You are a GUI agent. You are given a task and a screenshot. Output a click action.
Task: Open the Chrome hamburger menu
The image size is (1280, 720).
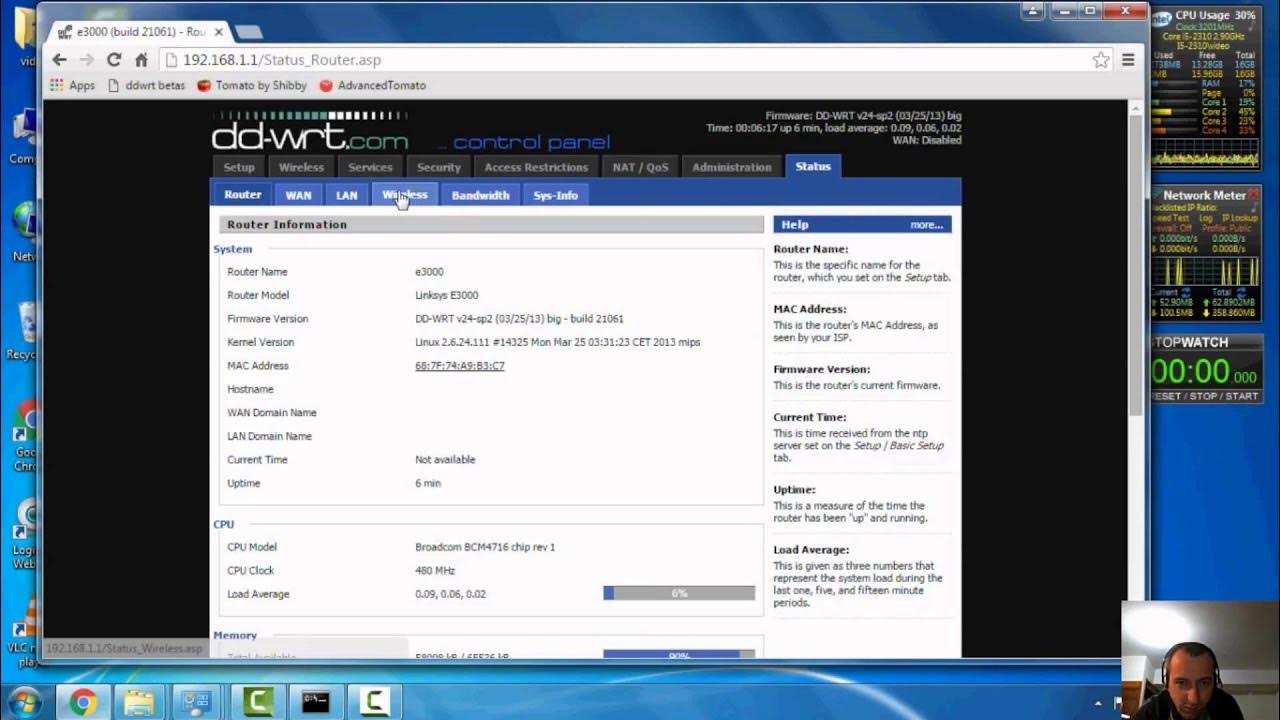click(1128, 60)
